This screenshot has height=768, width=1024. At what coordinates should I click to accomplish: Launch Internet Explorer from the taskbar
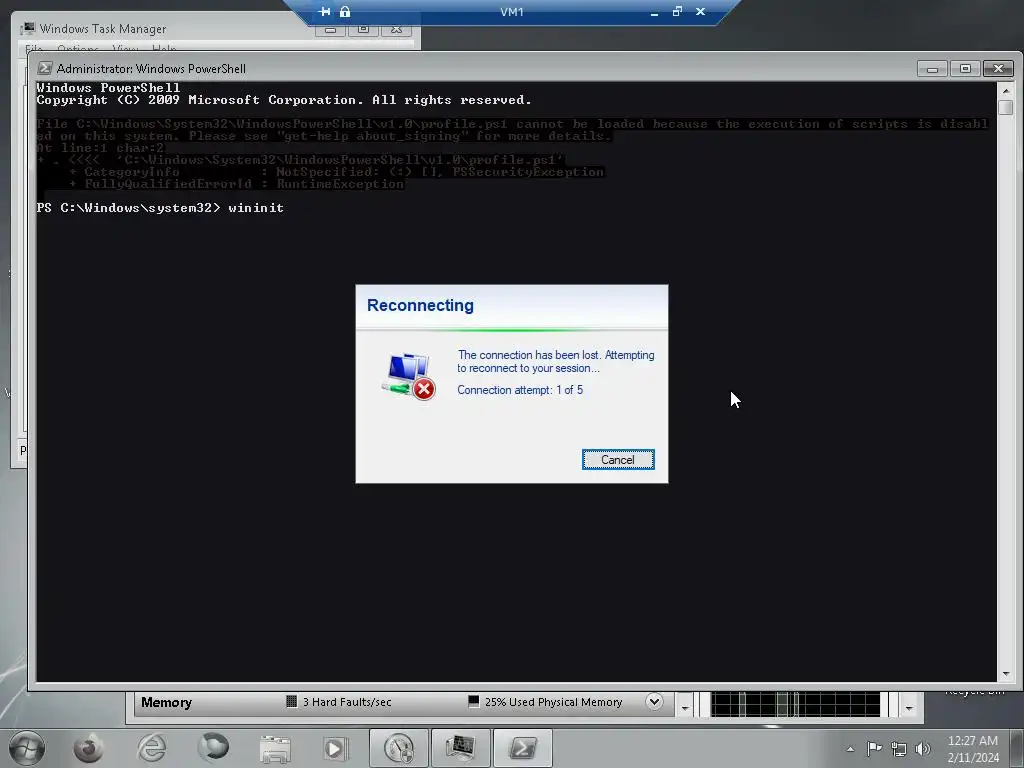(x=152, y=748)
